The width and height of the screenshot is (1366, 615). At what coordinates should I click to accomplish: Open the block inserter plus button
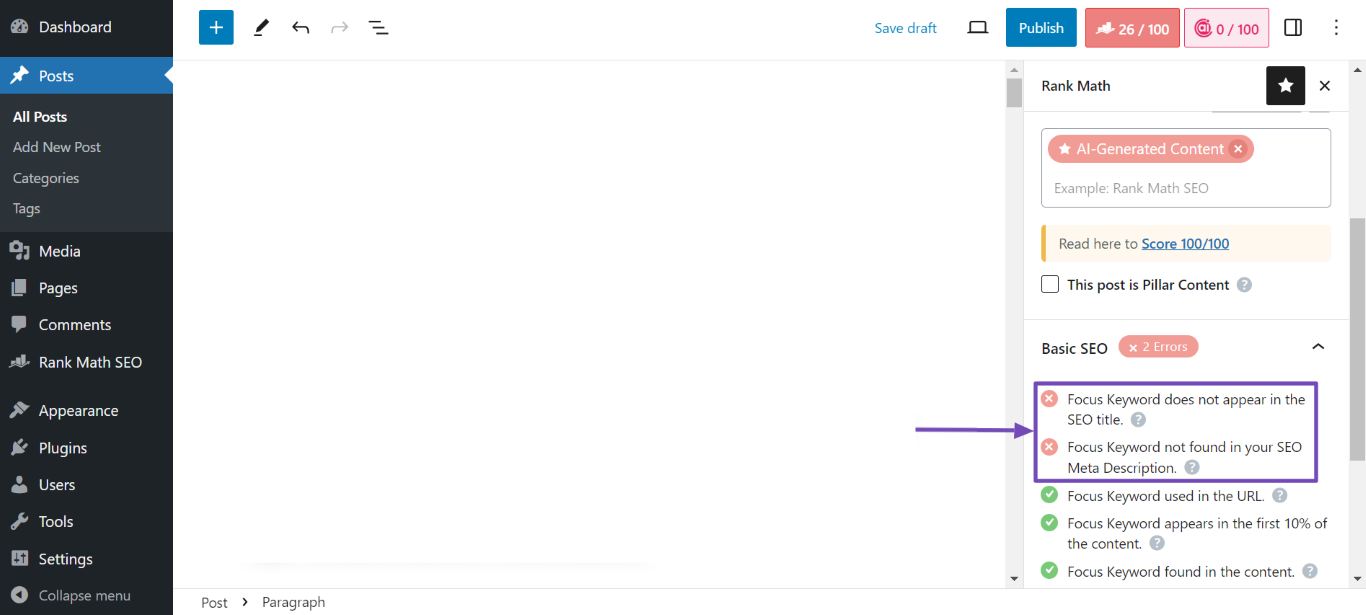216,28
